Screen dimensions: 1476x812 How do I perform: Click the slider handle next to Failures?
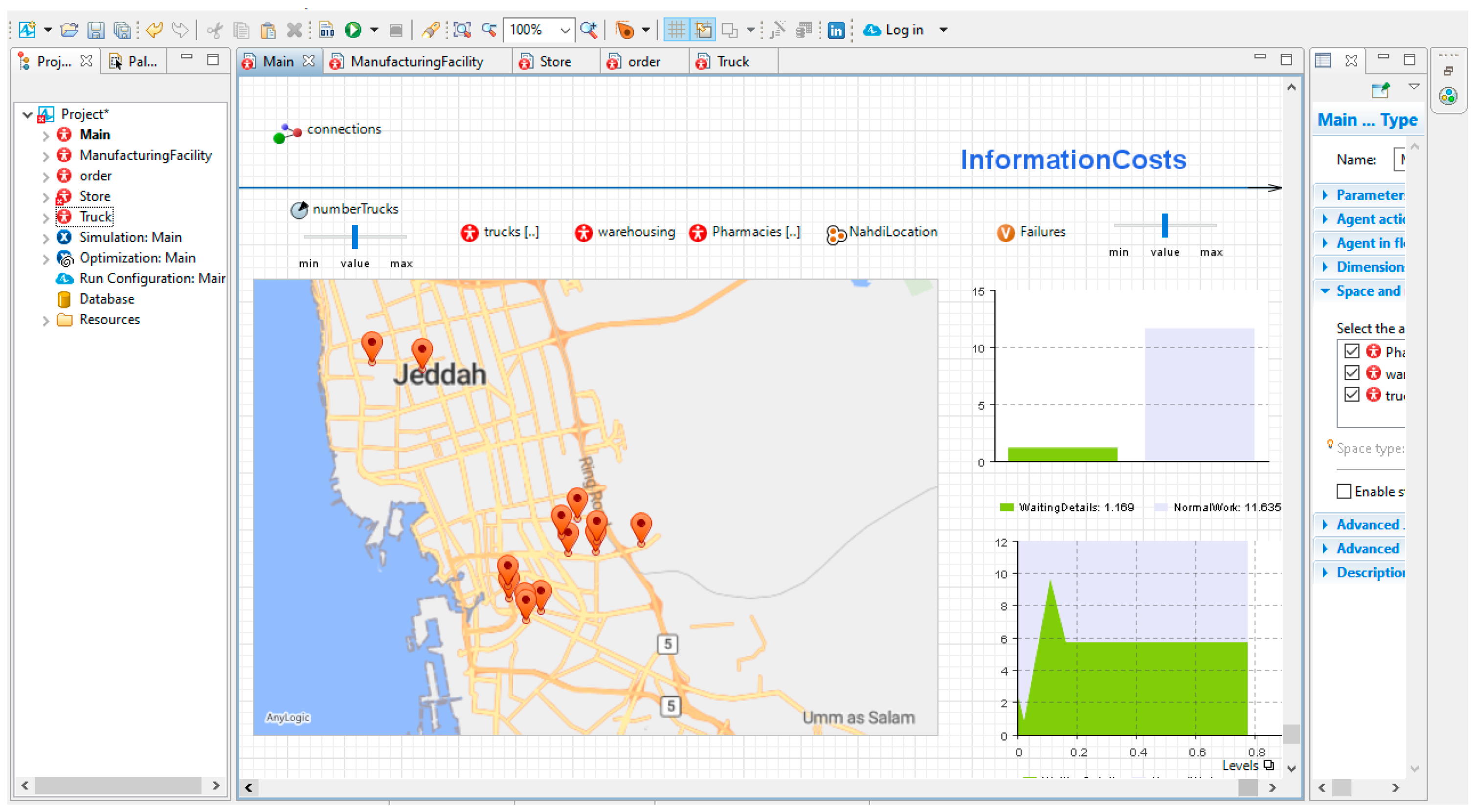tap(1164, 225)
